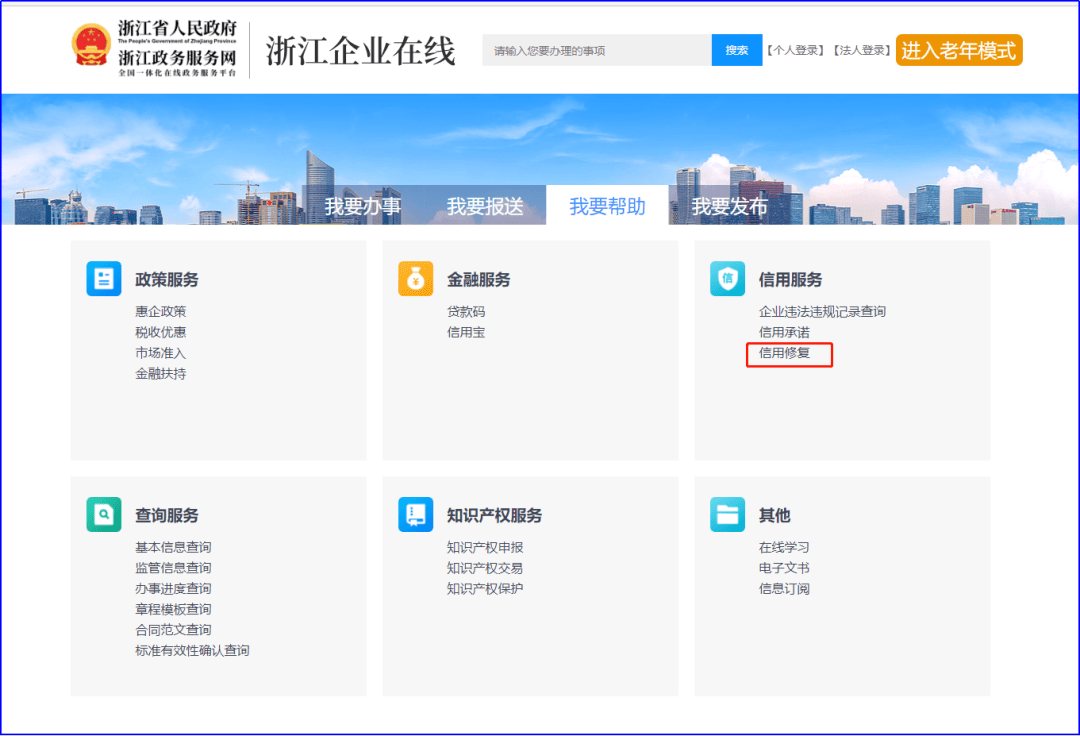Click the 浙江省人民政府 national emblem logo

click(x=93, y=45)
